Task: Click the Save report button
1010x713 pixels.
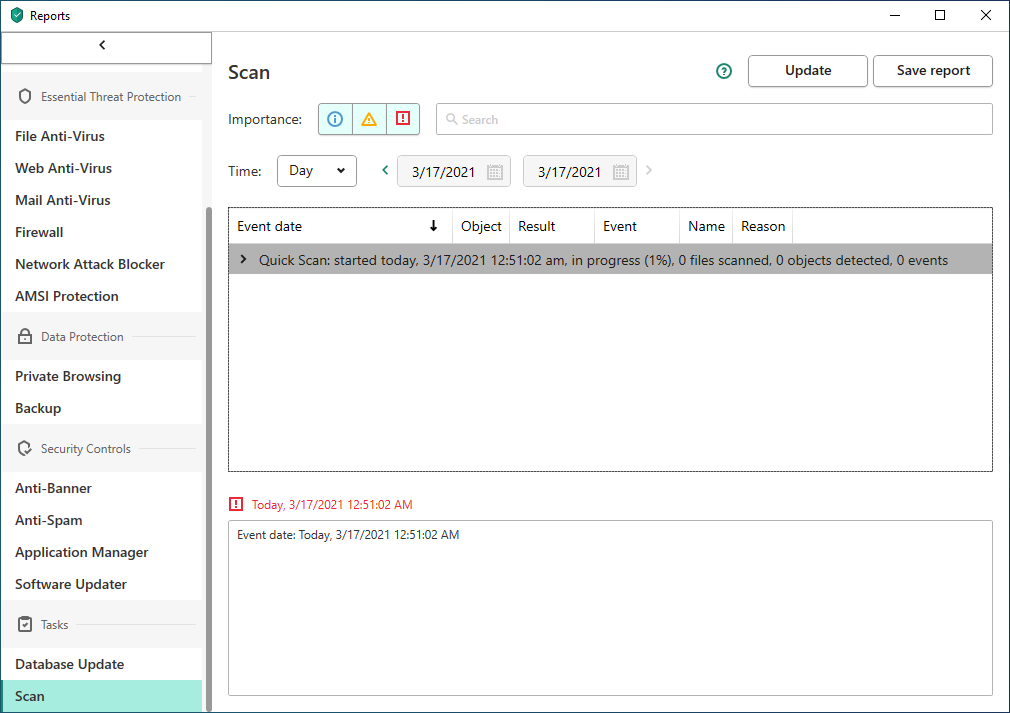Action: 932,71
